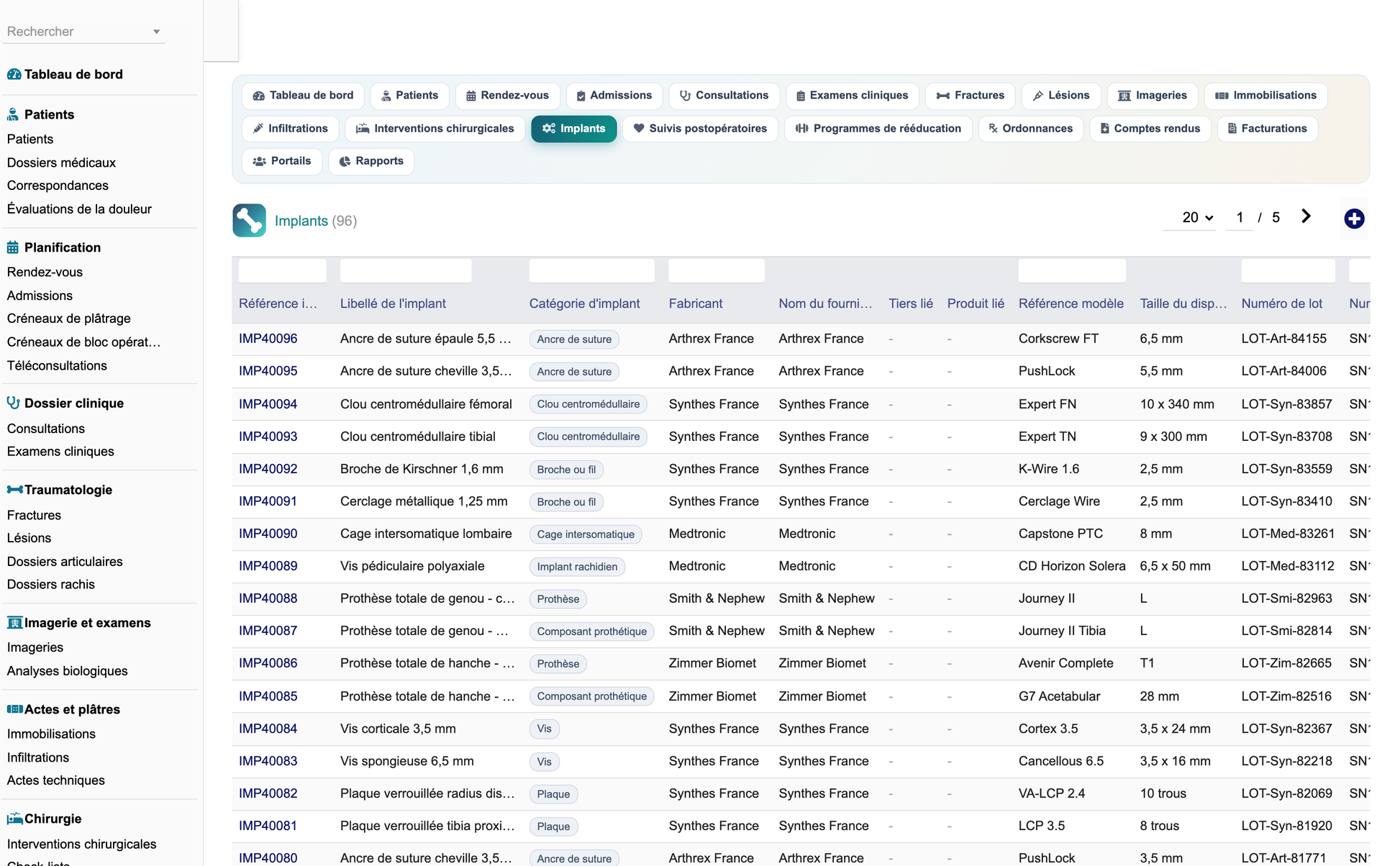Open the Interventions chirurgicales tab
This screenshot has height=866, width=1400.
[x=435, y=129]
